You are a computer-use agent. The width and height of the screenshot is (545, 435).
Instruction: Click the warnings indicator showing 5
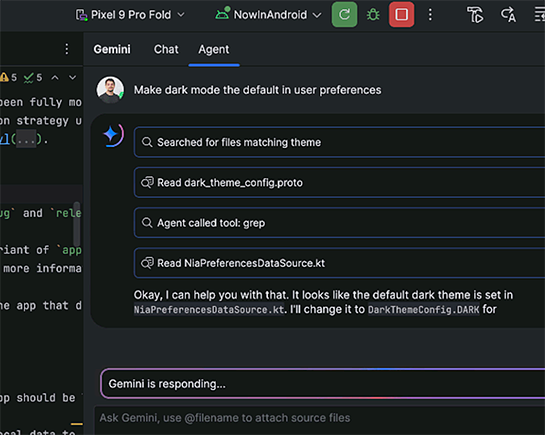coord(8,77)
